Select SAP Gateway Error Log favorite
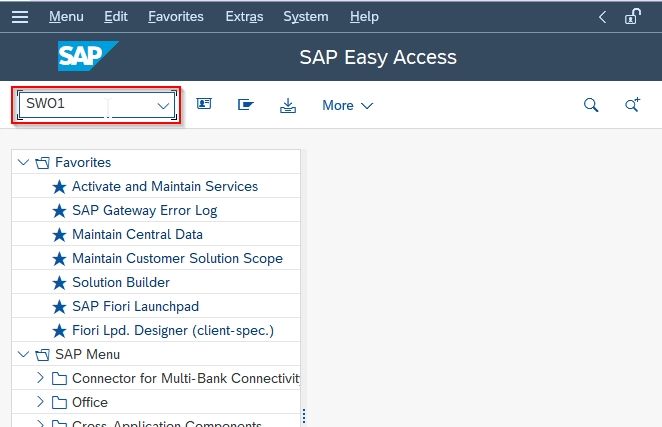This screenshot has height=427, width=662. (144, 210)
